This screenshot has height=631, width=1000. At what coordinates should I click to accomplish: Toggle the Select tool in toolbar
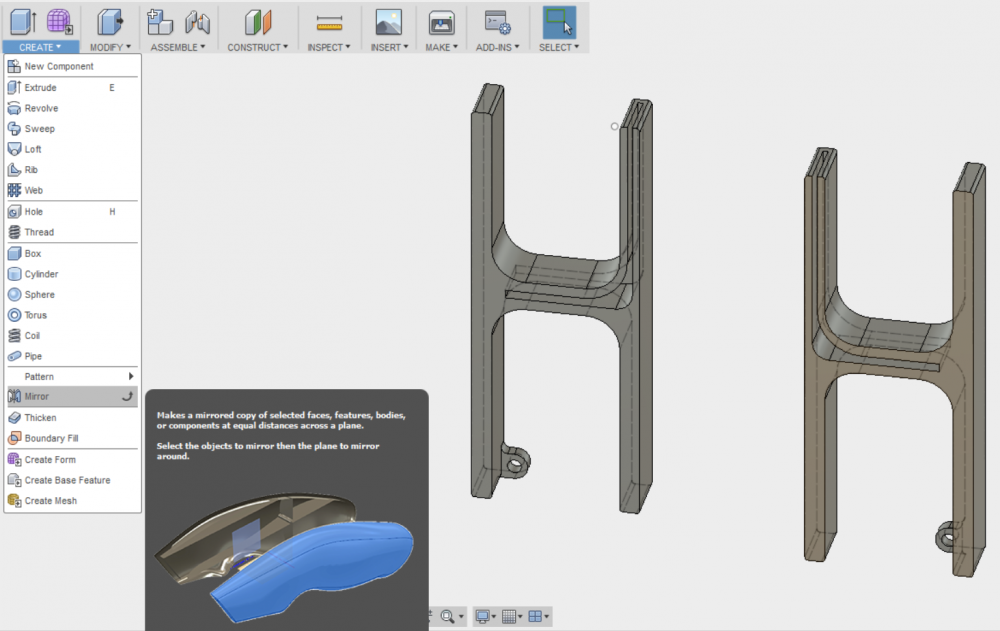[x=559, y=21]
